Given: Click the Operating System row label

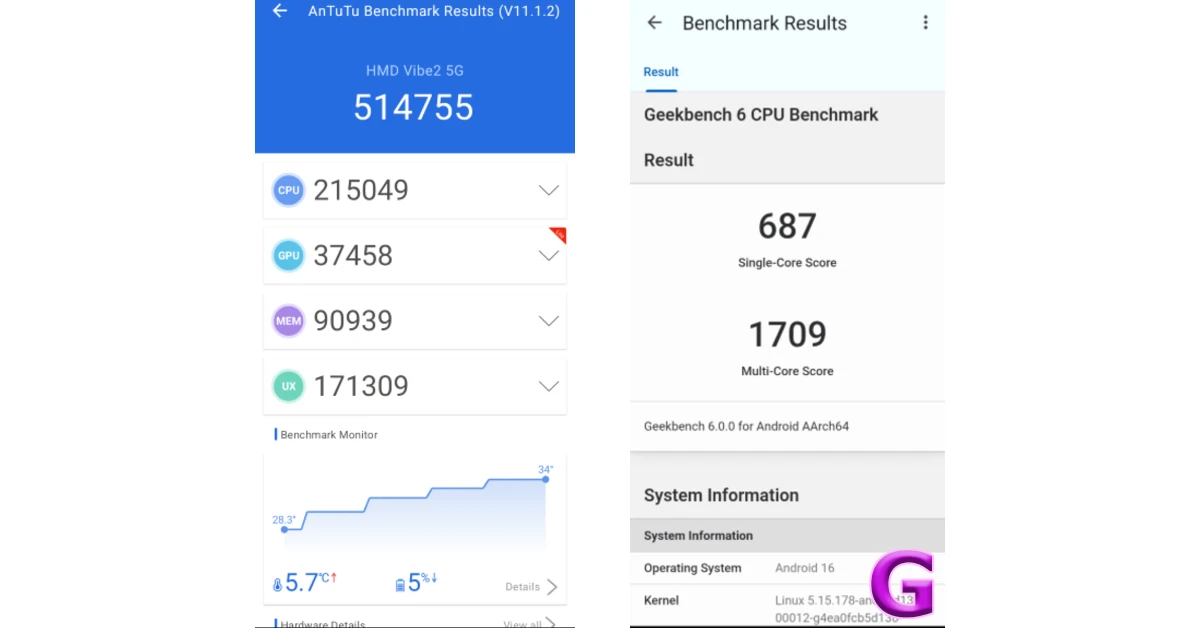Looking at the screenshot, I should 692,568.
